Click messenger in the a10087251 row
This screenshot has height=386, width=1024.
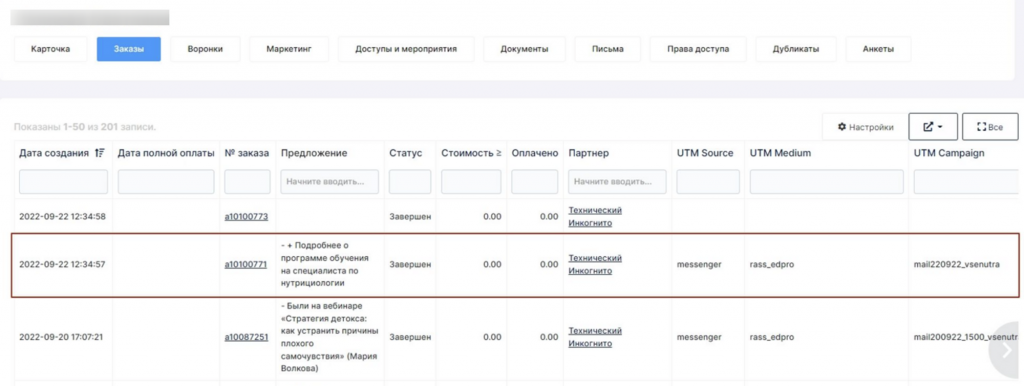point(699,338)
